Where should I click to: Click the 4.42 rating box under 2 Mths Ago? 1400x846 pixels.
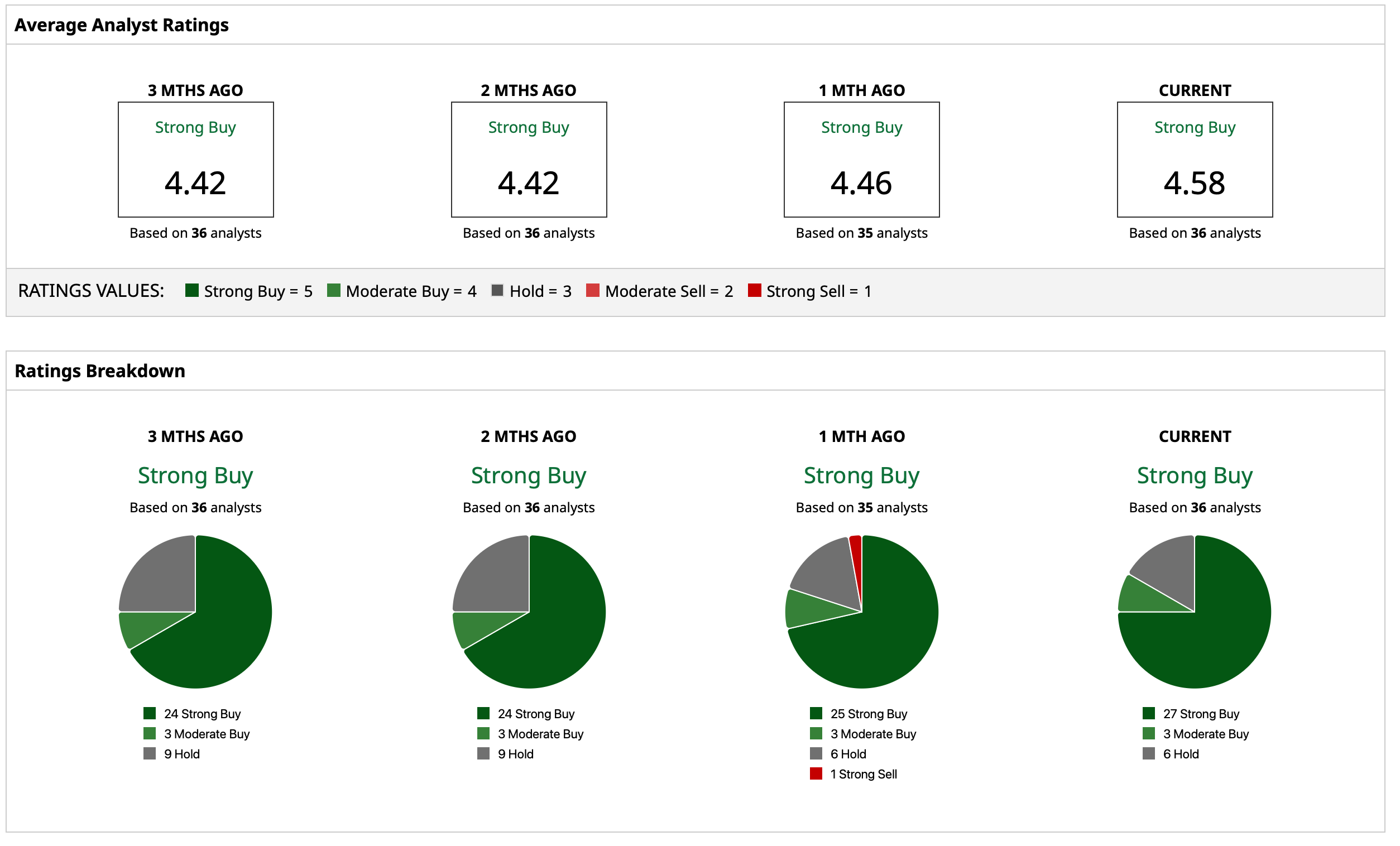(530, 160)
